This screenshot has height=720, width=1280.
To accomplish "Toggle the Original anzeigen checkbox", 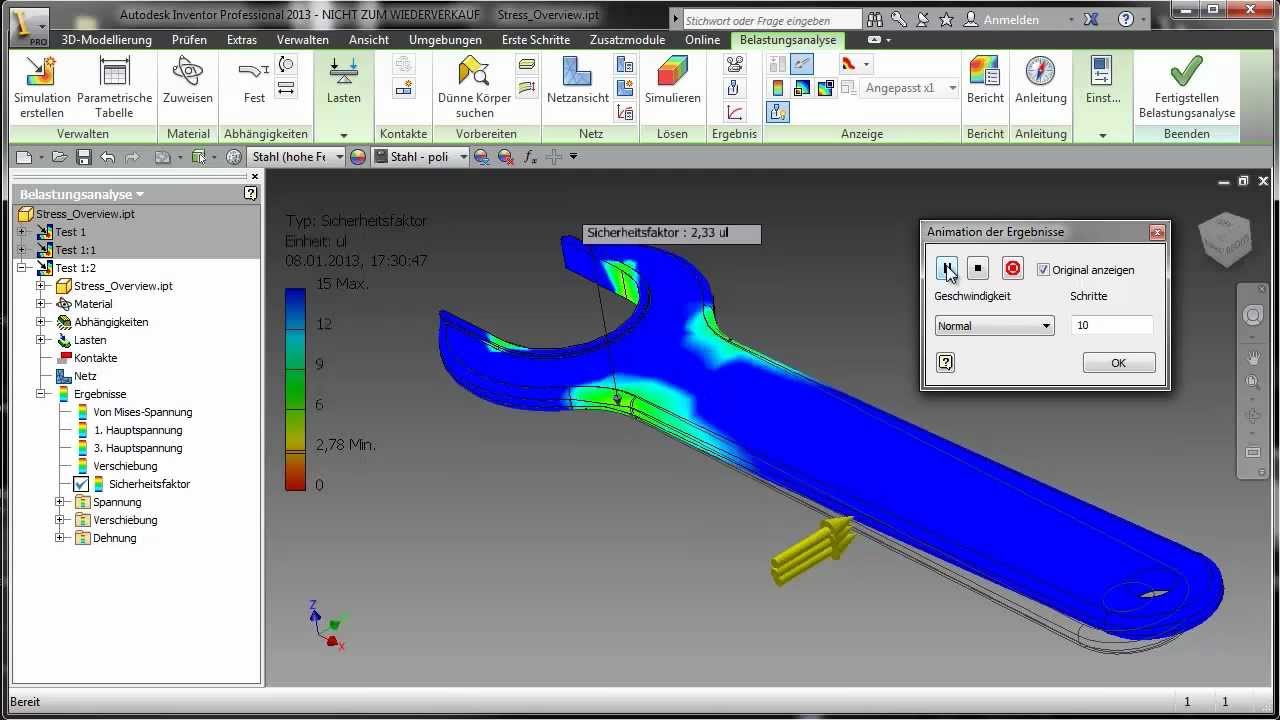I will (x=1043, y=270).
